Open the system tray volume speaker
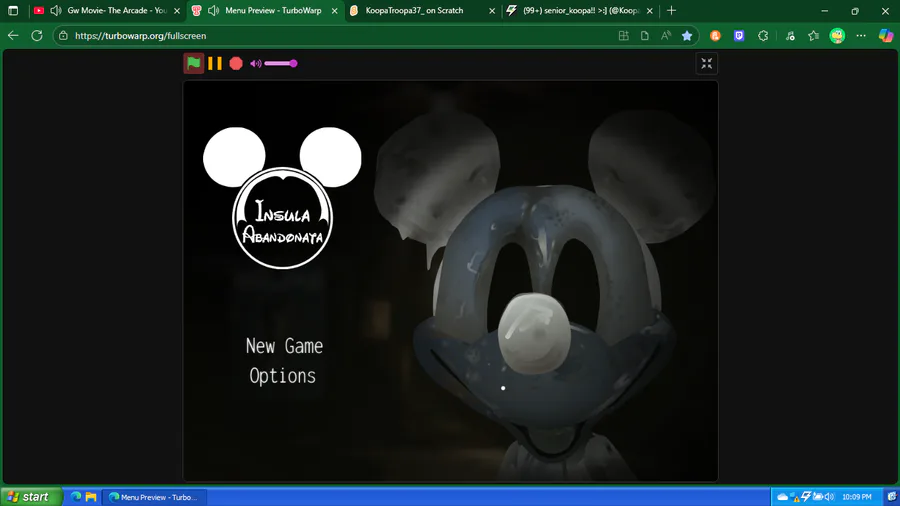Viewport: 900px width, 506px height. [829, 497]
